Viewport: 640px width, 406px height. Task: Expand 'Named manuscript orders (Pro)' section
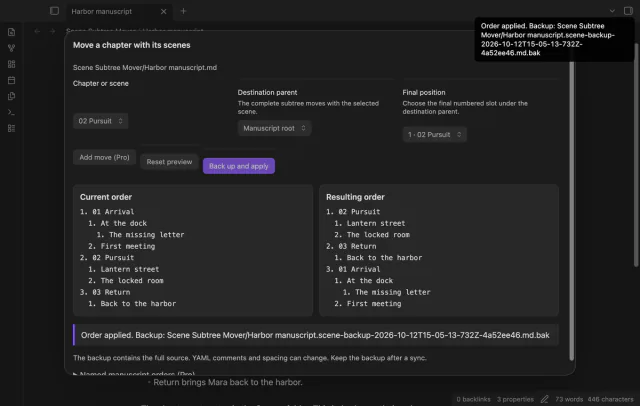coord(134,374)
